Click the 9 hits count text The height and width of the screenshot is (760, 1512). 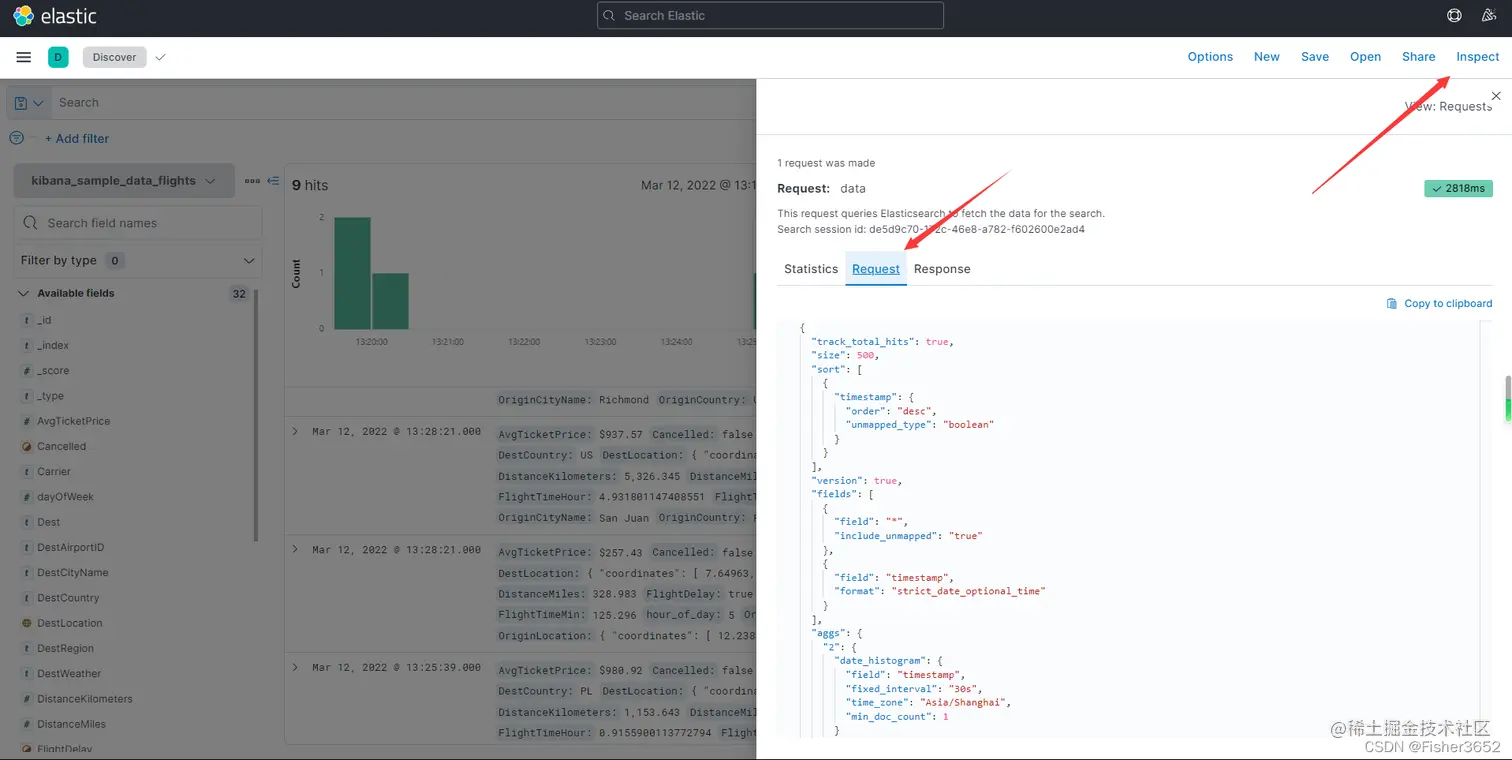tap(310, 186)
